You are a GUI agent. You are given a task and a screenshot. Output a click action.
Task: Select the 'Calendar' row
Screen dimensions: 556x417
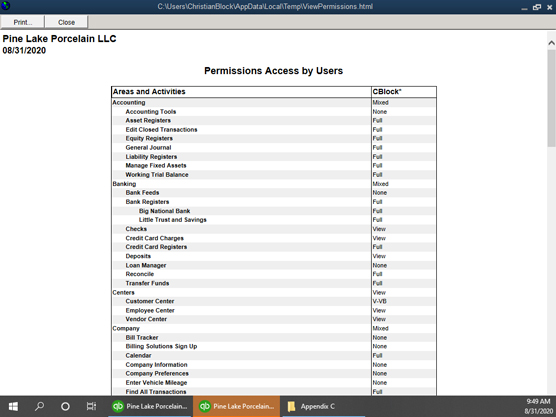(x=274, y=356)
